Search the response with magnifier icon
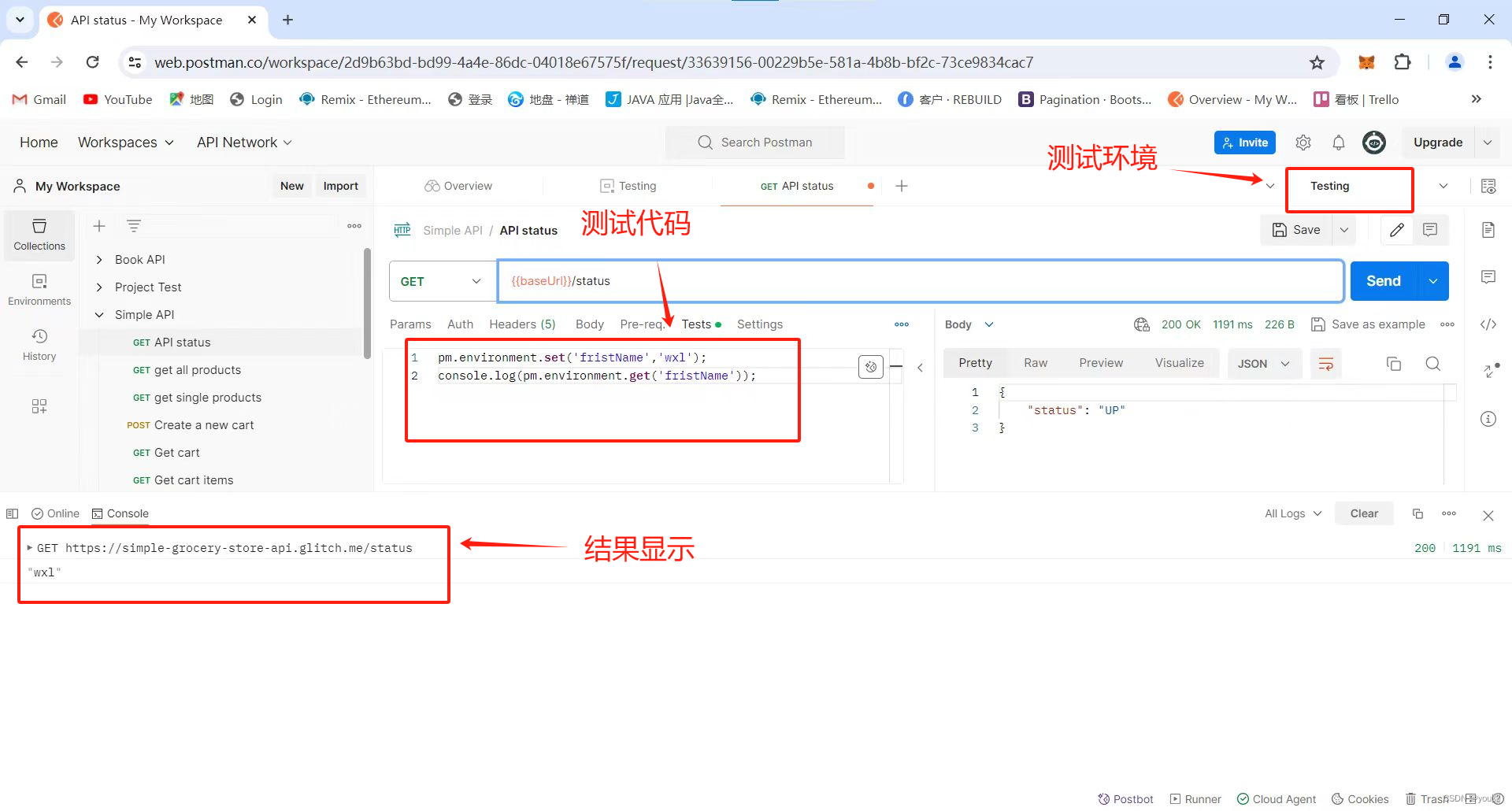 pyautogui.click(x=1433, y=364)
